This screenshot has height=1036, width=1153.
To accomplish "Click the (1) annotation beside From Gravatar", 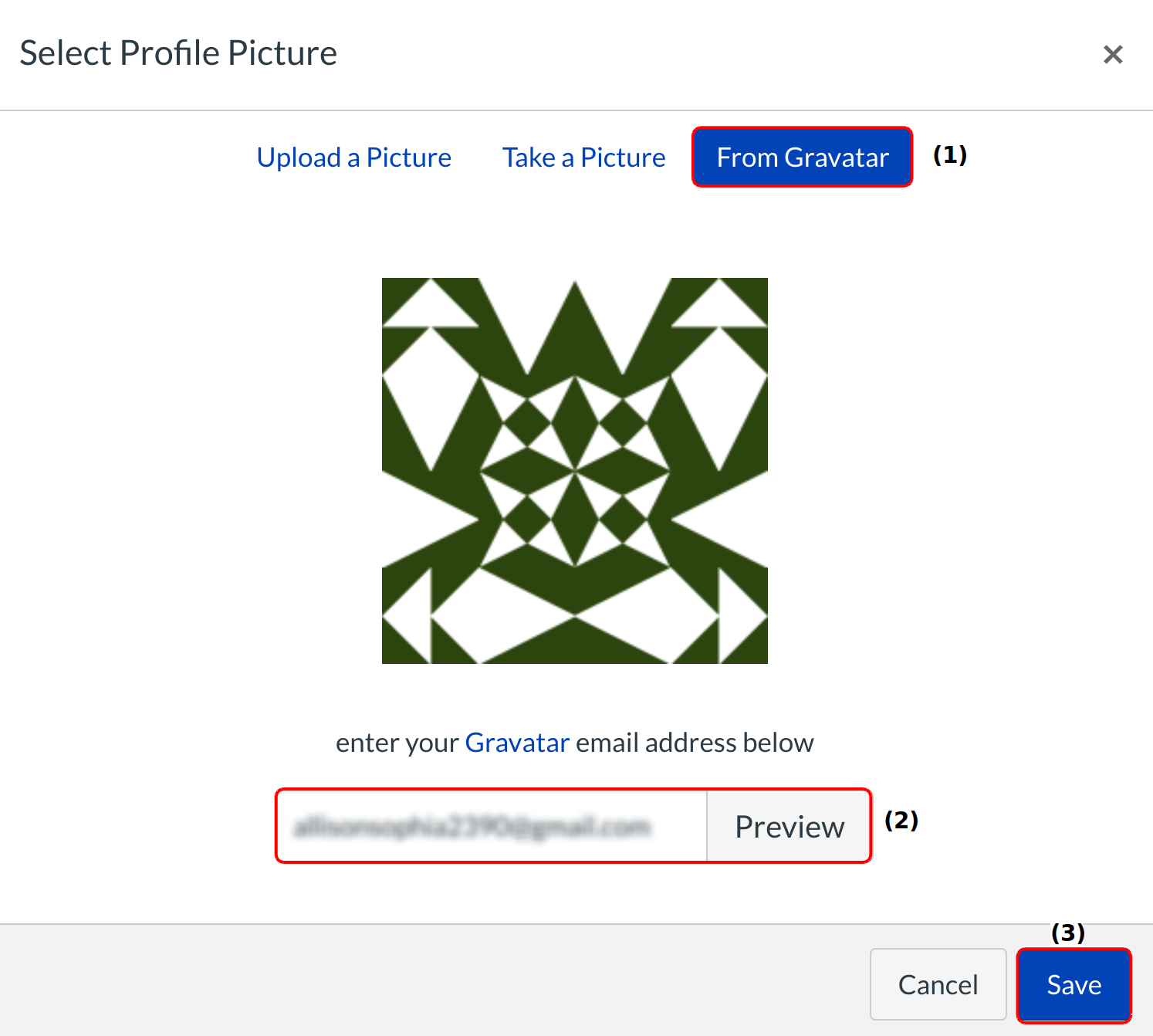I will point(949,155).
